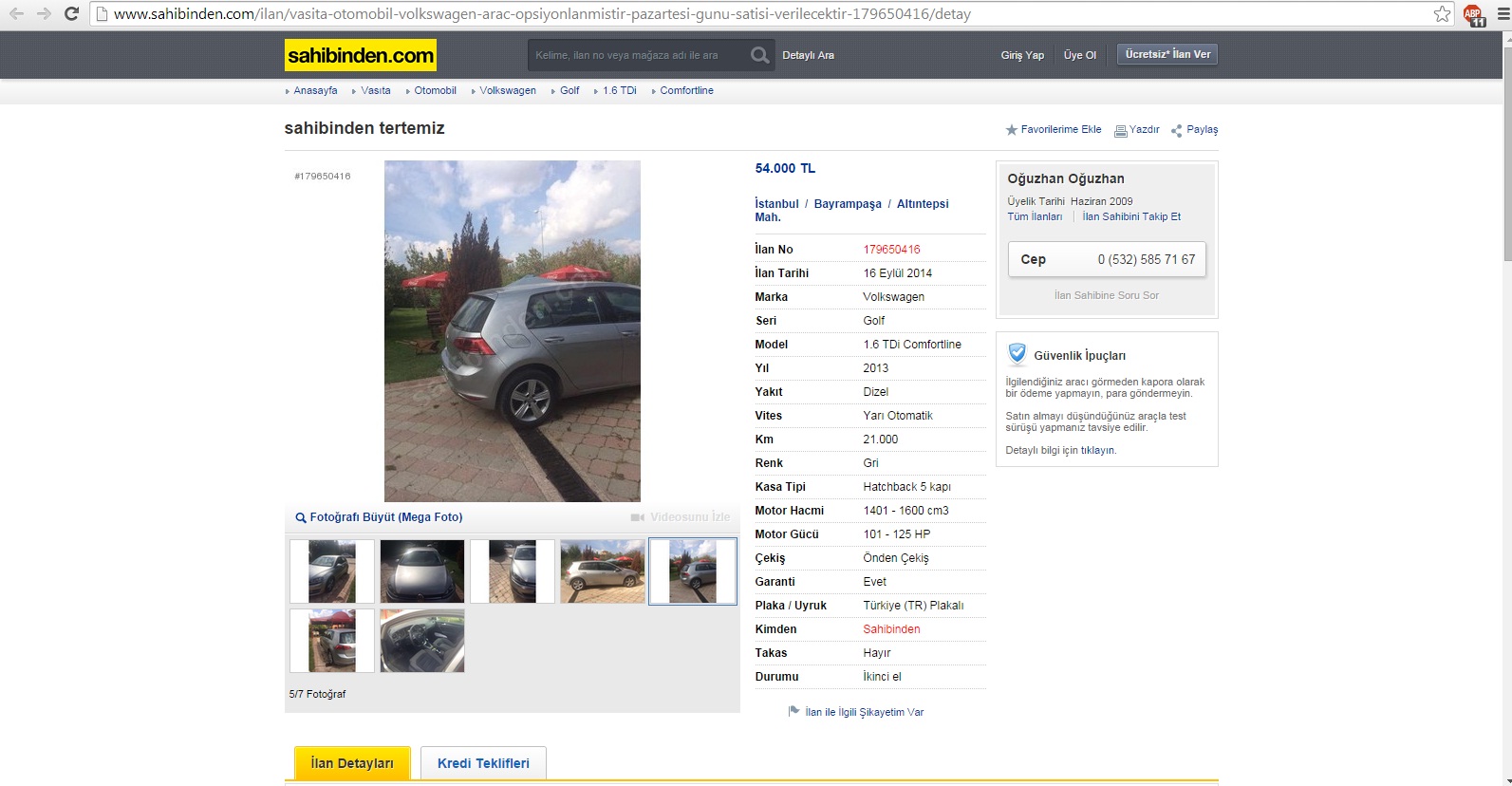Viewport: 1512px width, 786px height.
Task: Click Giriş Yap to log in
Action: (1022, 55)
